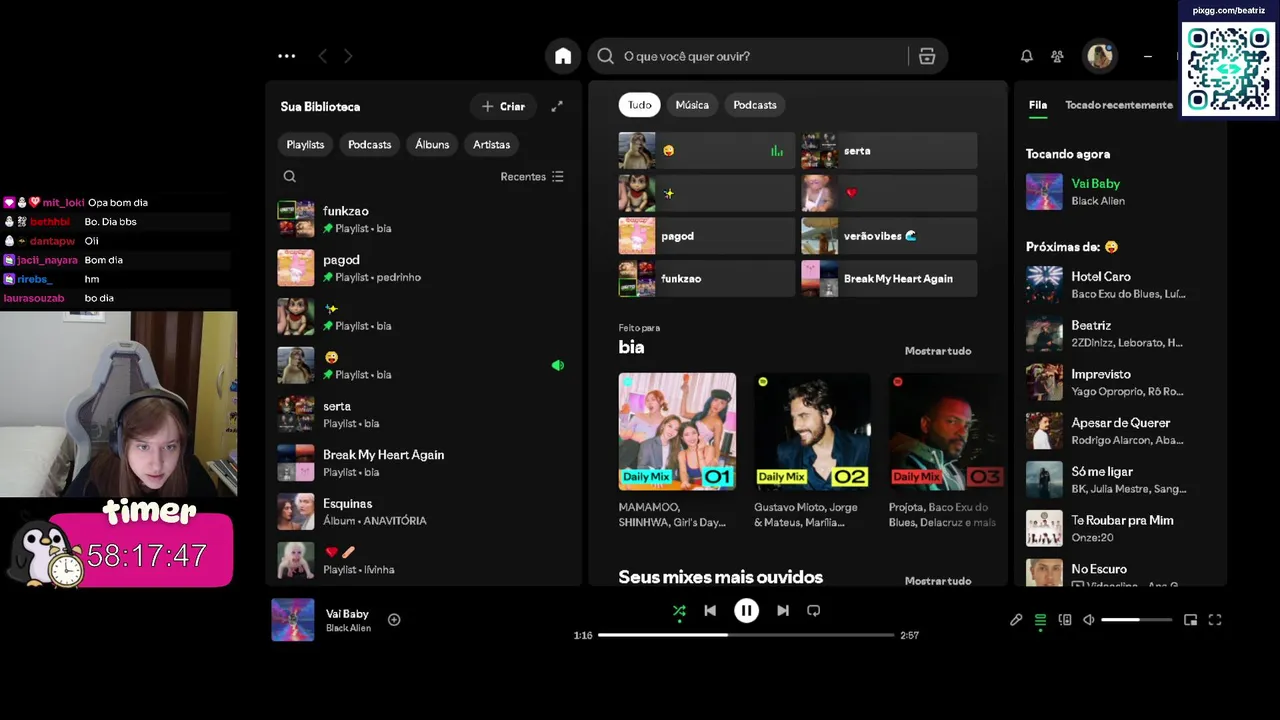Go forward with the right arrow

[x=348, y=56]
